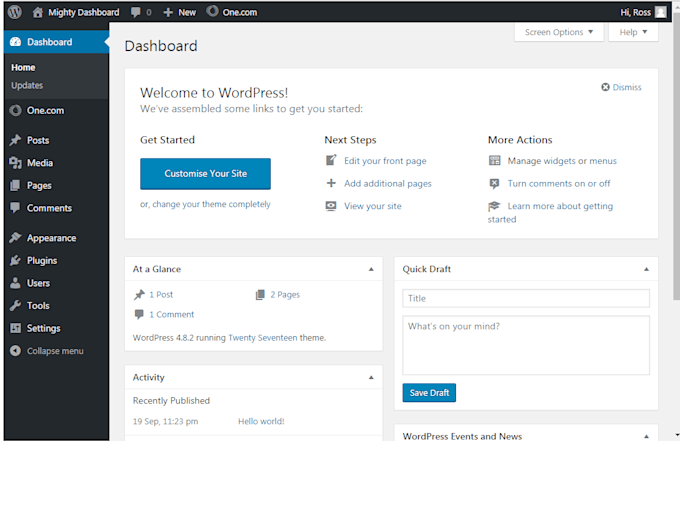Open the Help dropdown tab
Image resolution: width=680 pixels, height=510 pixels.
pyautogui.click(x=633, y=32)
